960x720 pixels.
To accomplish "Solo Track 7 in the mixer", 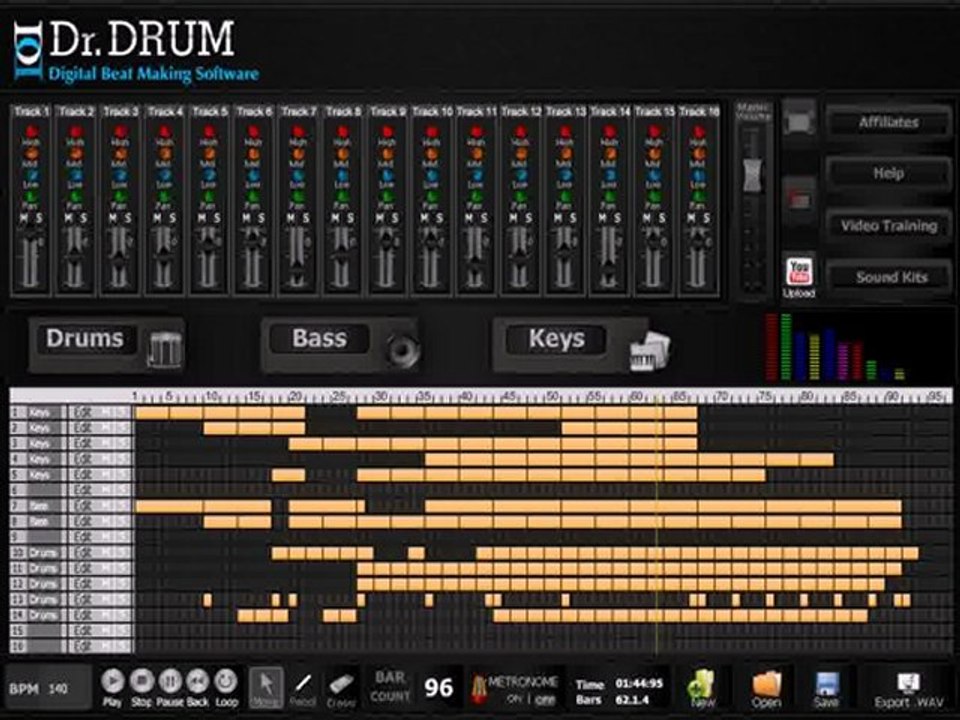I will click(x=306, y=218).
